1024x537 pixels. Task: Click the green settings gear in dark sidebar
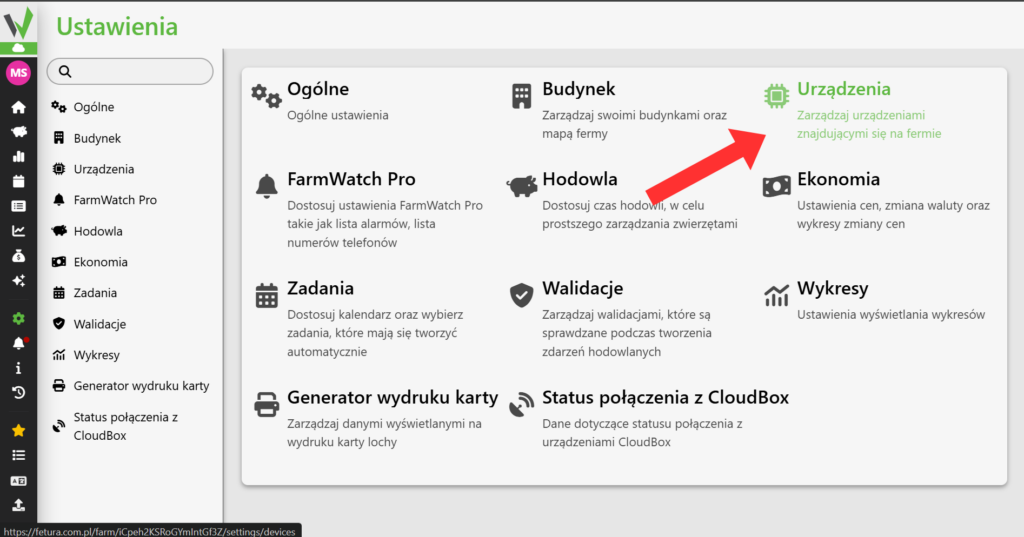click(18, 318)
